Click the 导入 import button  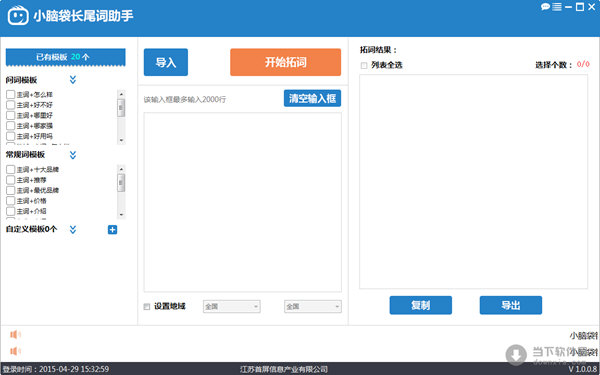tap(166, 62)
